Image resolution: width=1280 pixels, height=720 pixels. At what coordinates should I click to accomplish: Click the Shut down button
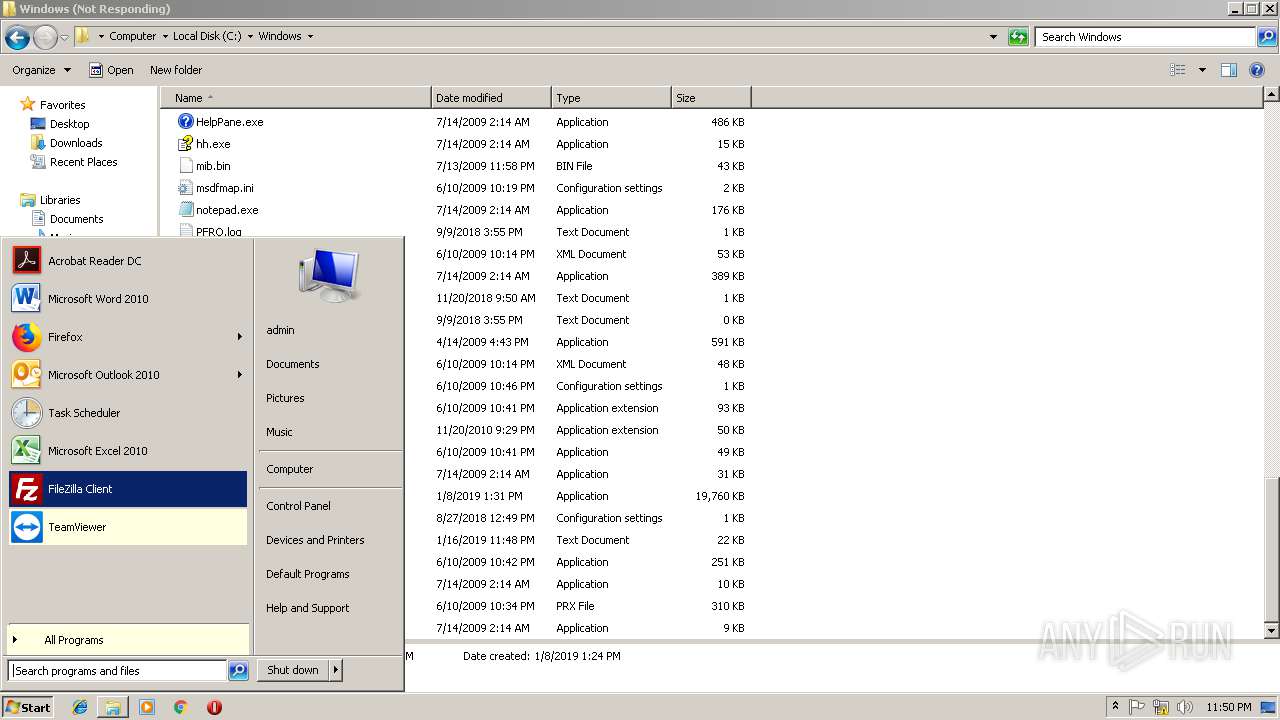(x=293, y=670)
